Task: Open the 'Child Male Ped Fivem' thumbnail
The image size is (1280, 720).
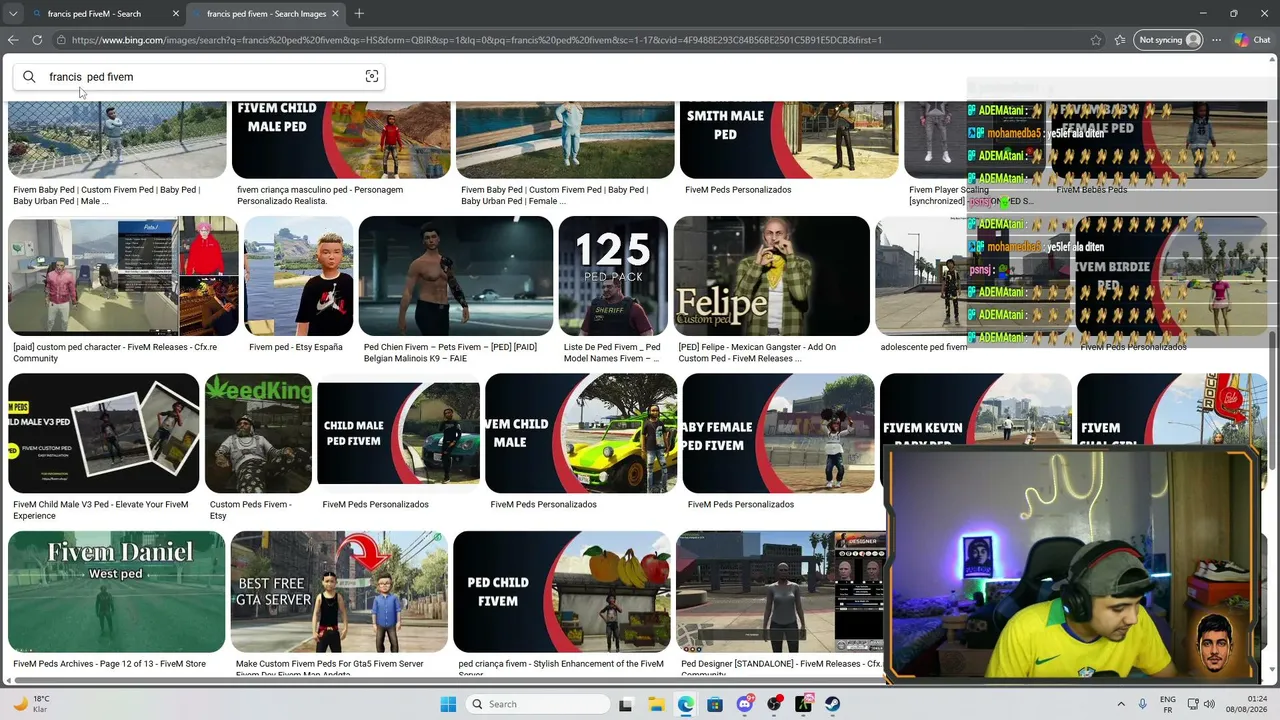Action: point(399,433)
